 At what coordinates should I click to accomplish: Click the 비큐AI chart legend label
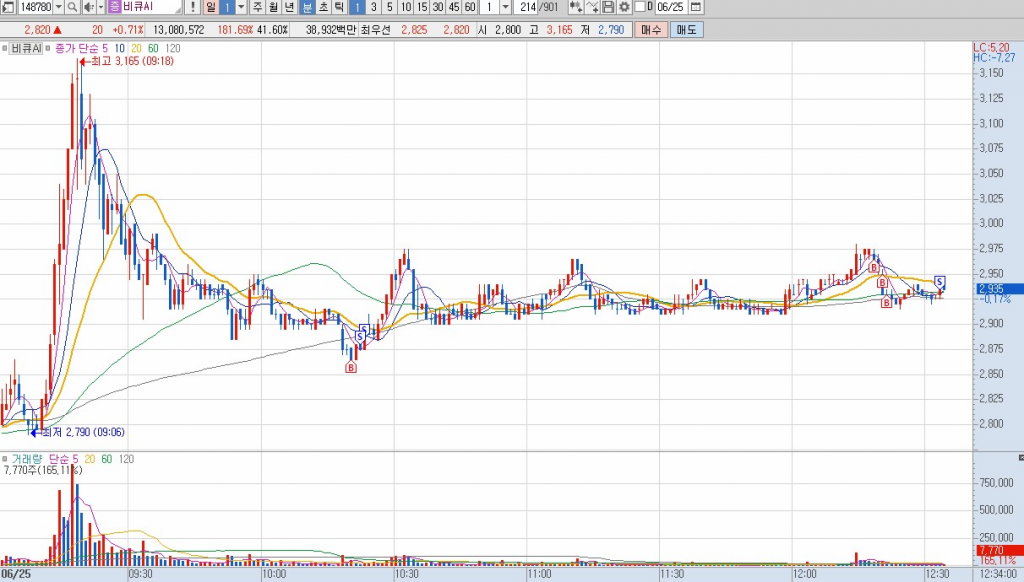tap(25, 48)
